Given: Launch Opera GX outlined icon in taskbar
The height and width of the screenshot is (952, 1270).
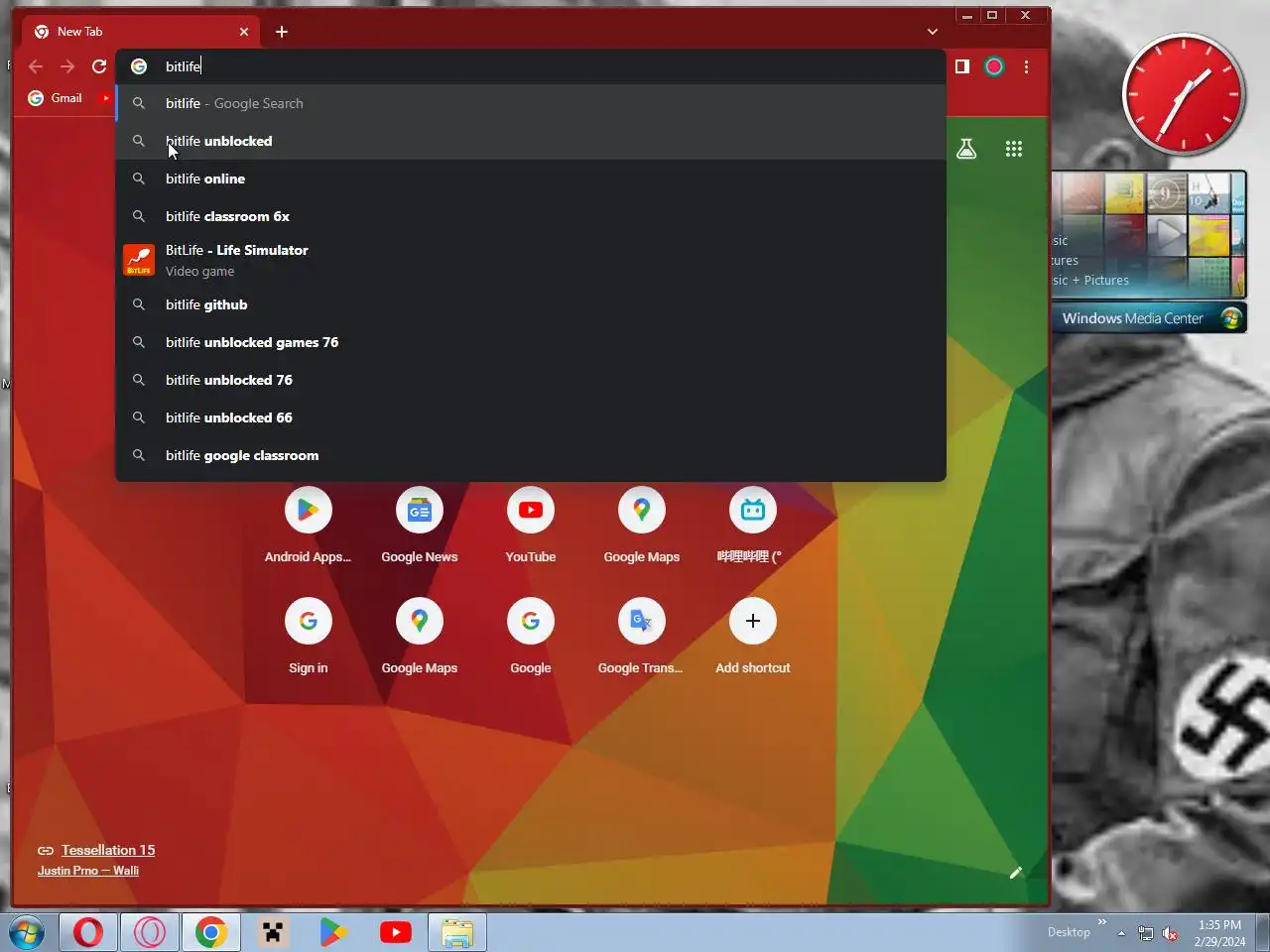Looking at the screenshot, I should coord(150,933).
